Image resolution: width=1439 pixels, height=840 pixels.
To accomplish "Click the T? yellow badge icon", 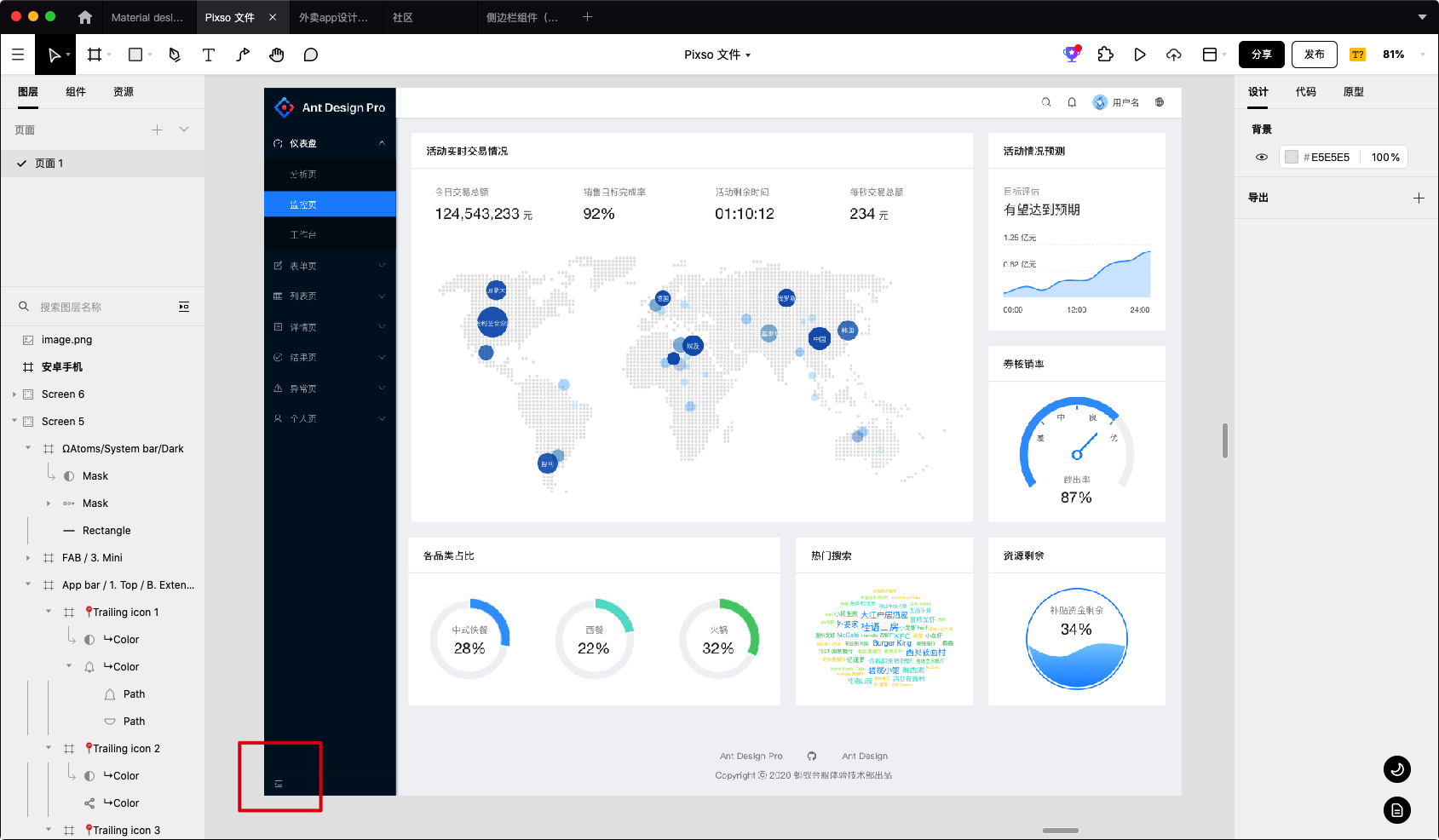I will pyautogui.click(x=1357, y=55).
